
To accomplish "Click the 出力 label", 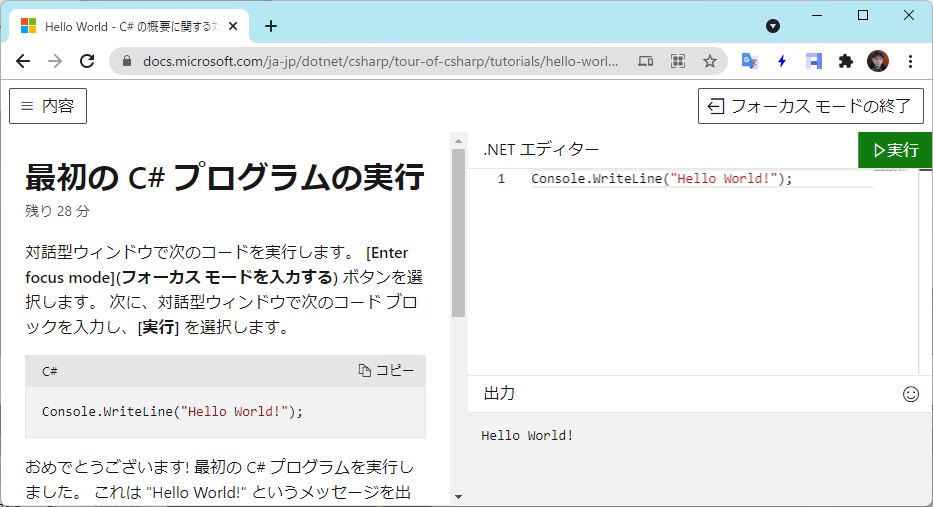I will (499, 393).
